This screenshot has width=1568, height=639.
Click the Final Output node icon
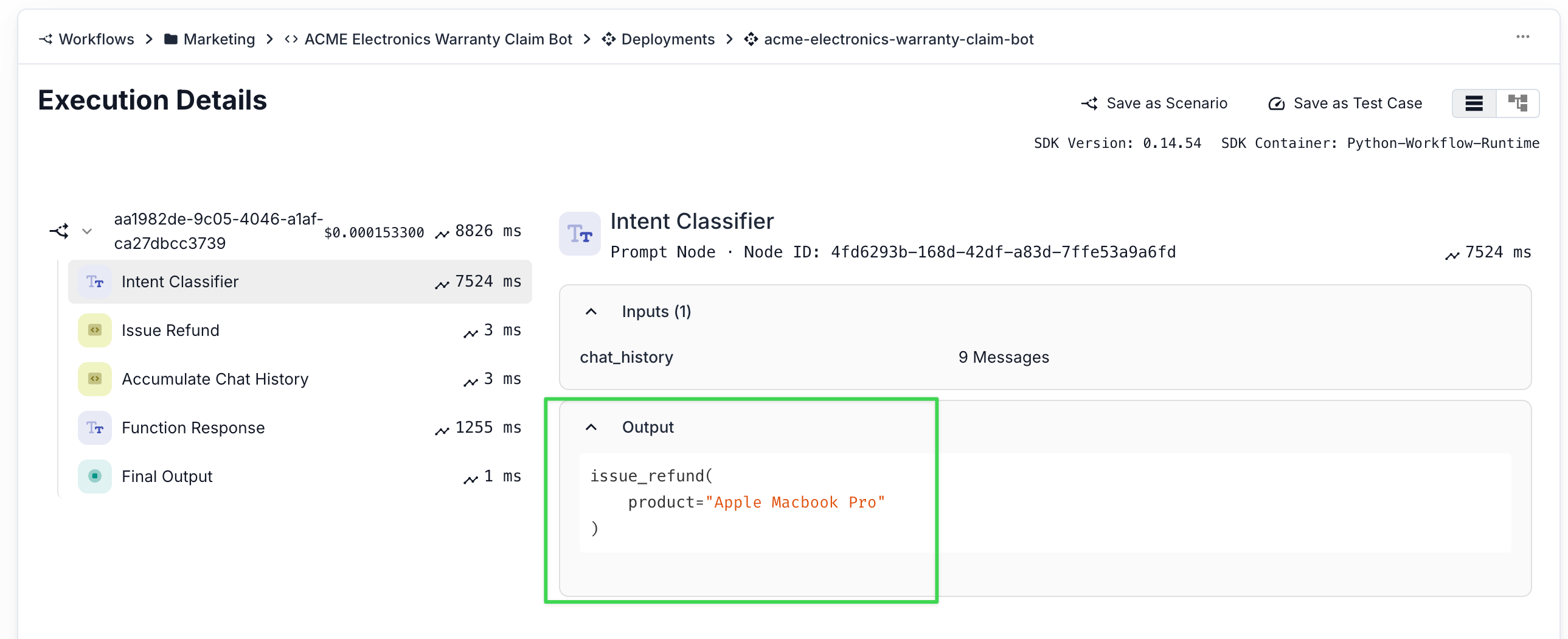95,477
